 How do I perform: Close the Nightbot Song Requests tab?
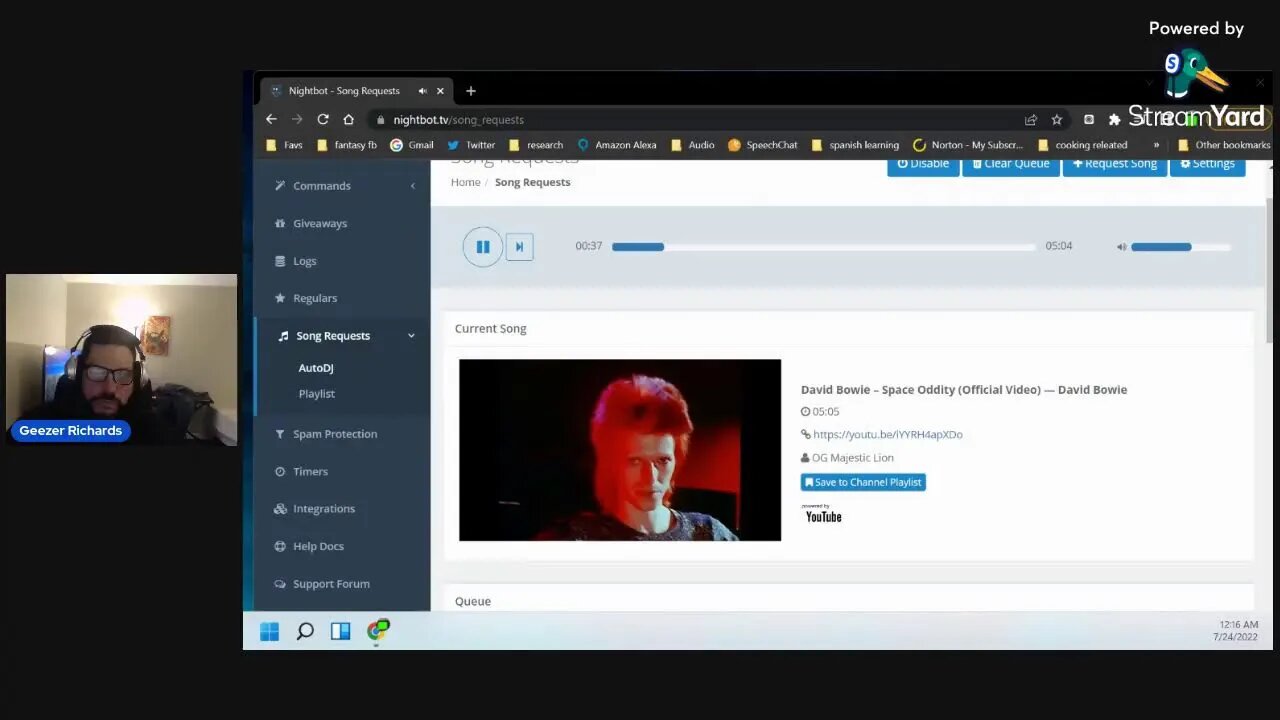point(440,91)
